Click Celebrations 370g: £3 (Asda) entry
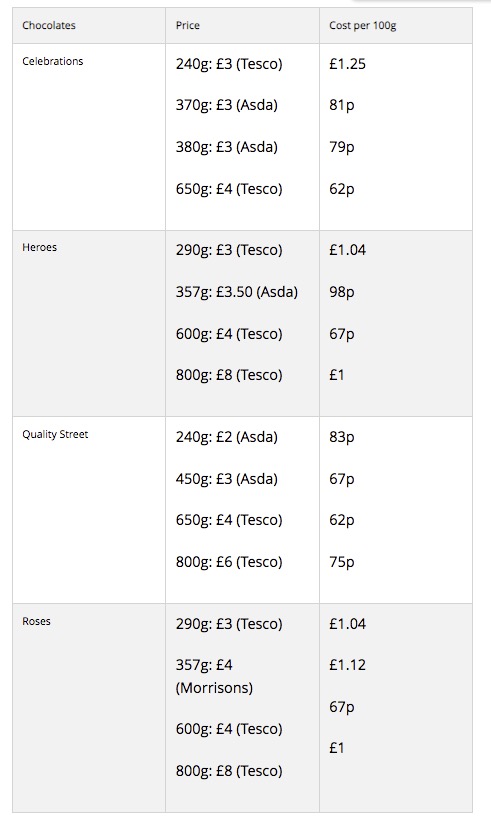This screenshot has height=827, width=491. pyautogui.click(x=227, y=105)
